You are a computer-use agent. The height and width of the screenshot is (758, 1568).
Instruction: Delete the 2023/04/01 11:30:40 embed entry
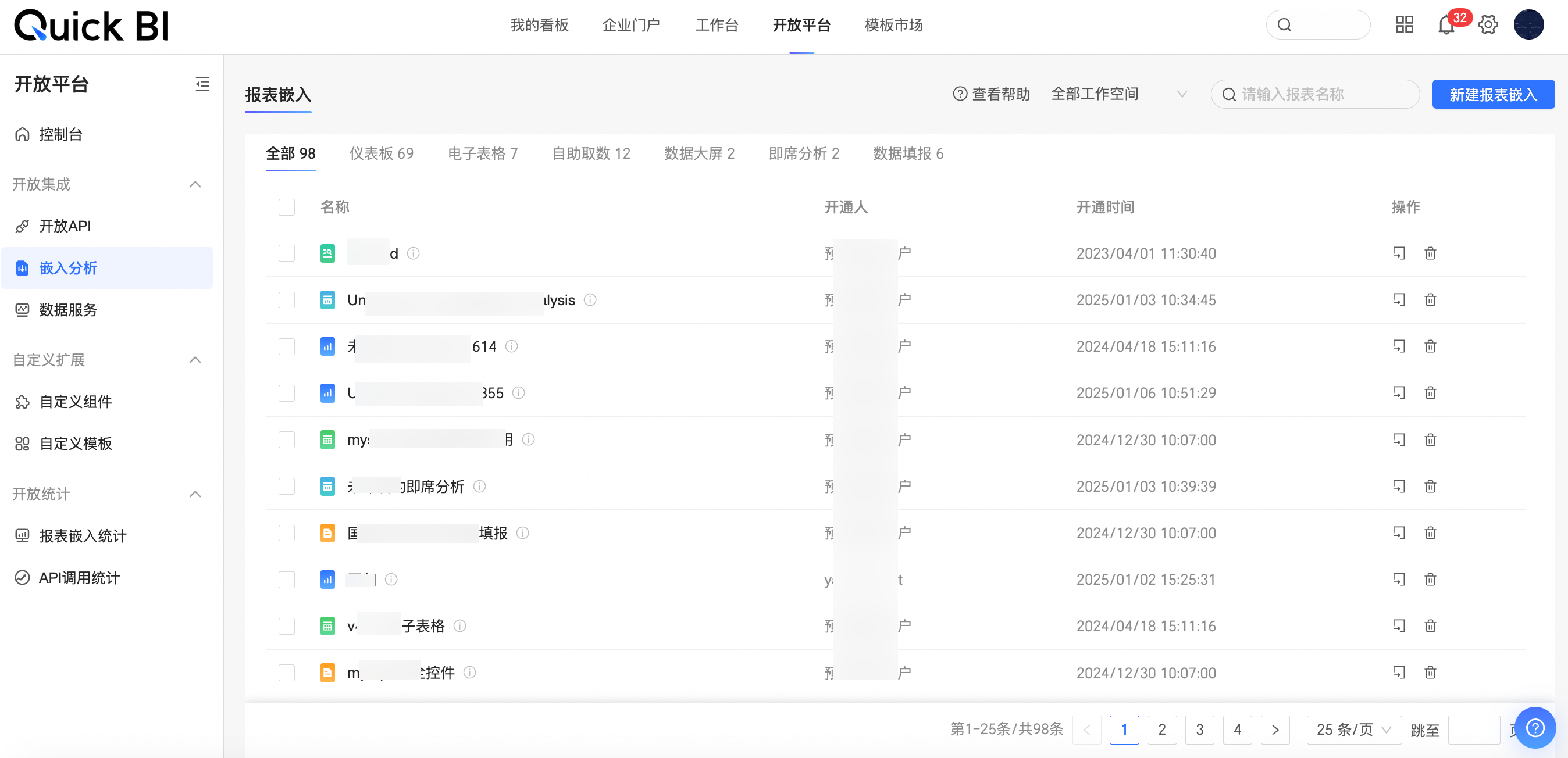(1430, 253)
